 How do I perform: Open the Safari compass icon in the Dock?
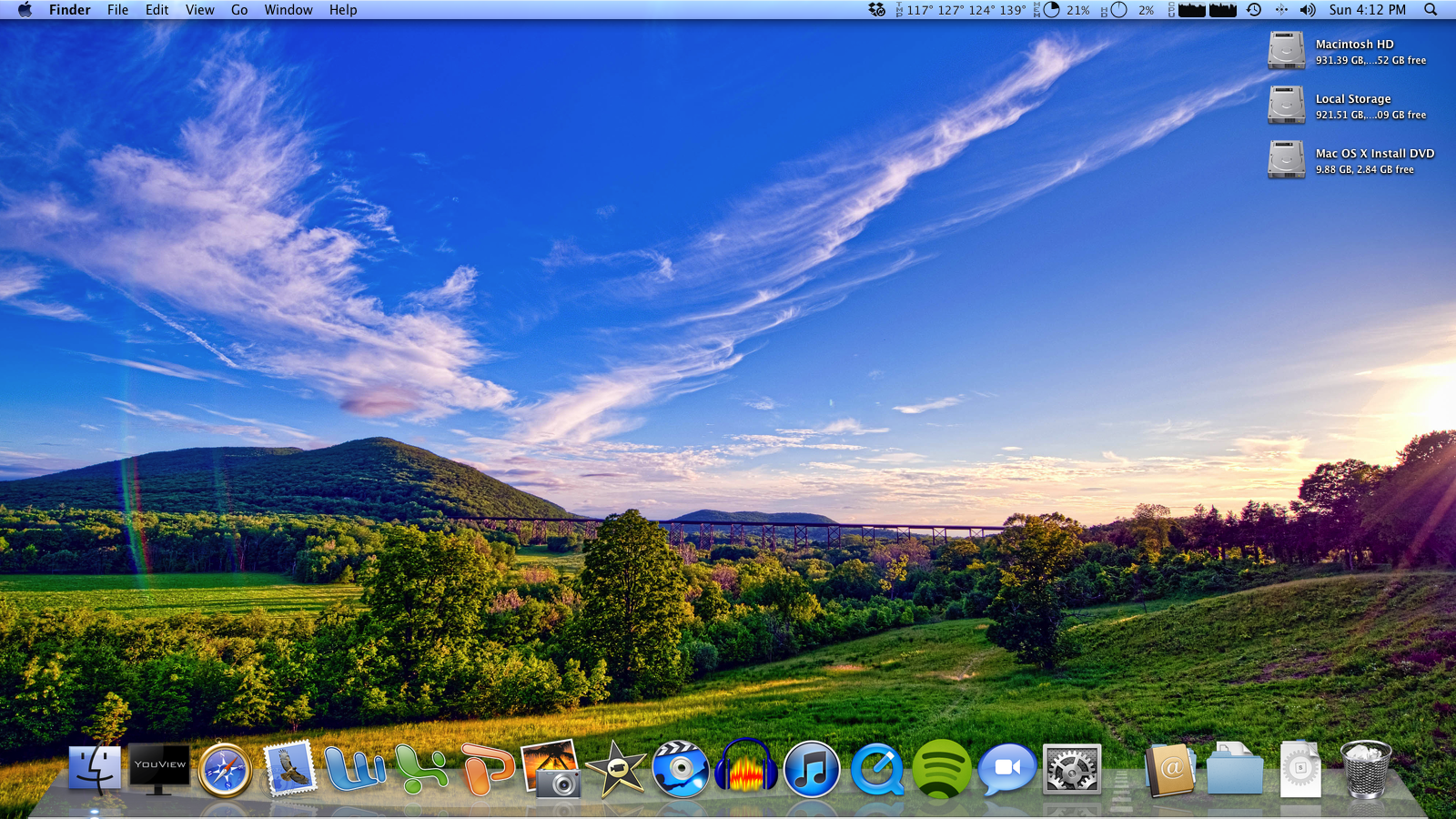tap(225, 771)
